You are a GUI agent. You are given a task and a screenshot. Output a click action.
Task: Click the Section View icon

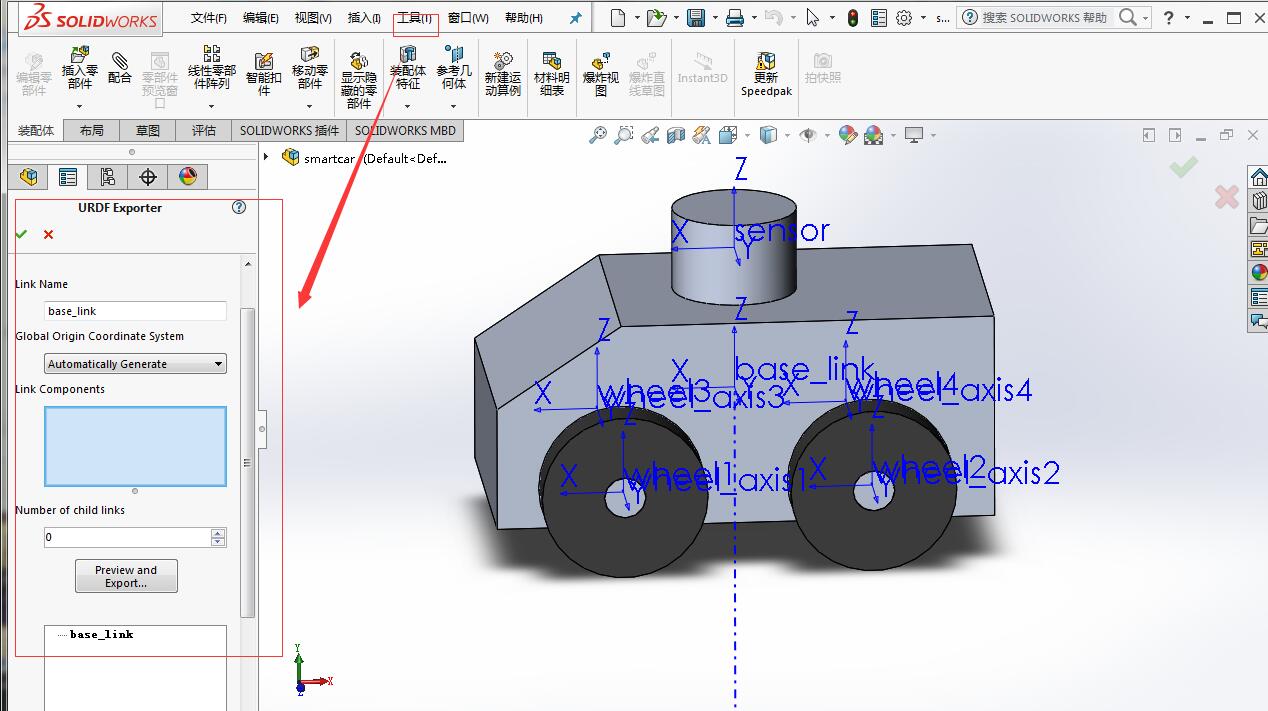tap(676, 135)
